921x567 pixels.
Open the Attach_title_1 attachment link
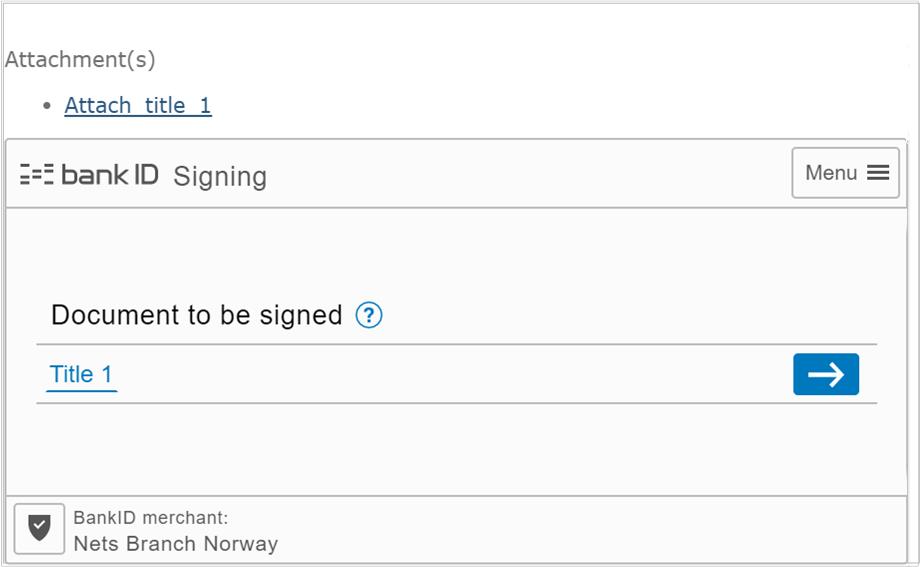pos(137,106)
